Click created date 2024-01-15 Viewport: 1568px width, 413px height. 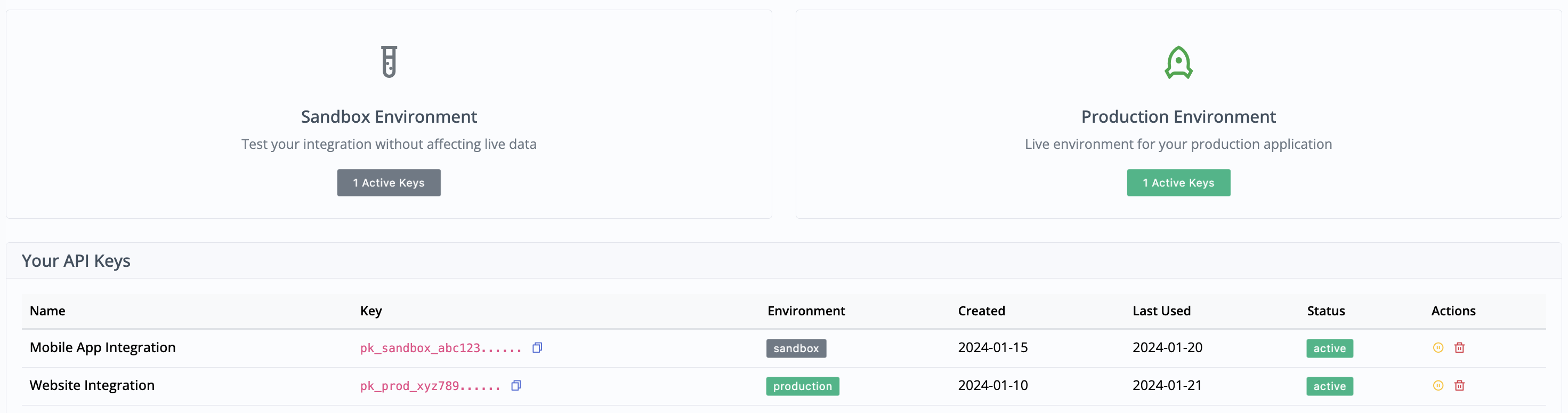993,348
